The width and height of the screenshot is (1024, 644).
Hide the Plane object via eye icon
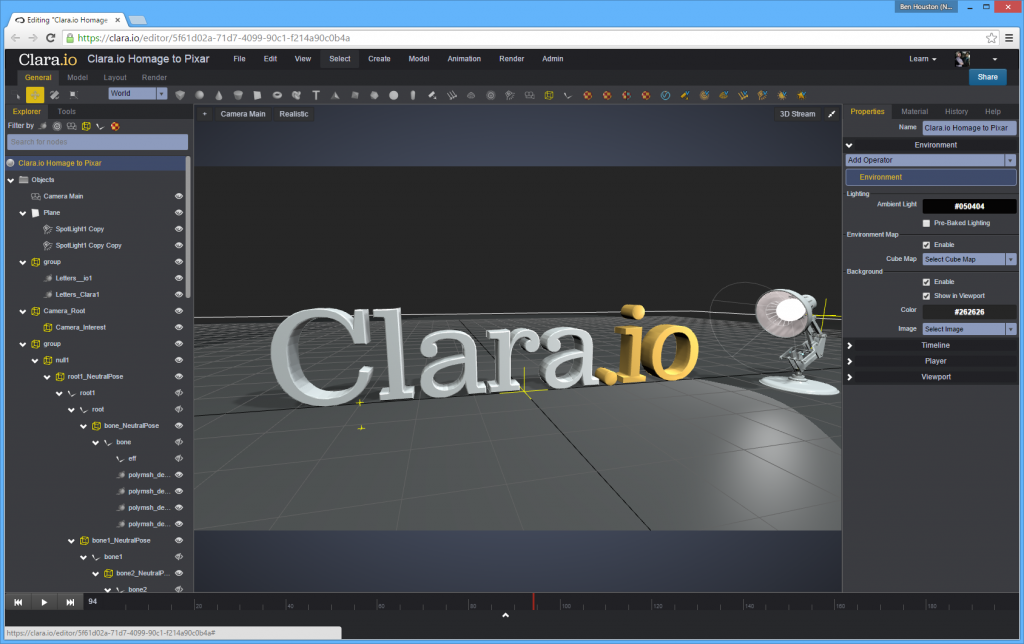click(x=178, y=212)
